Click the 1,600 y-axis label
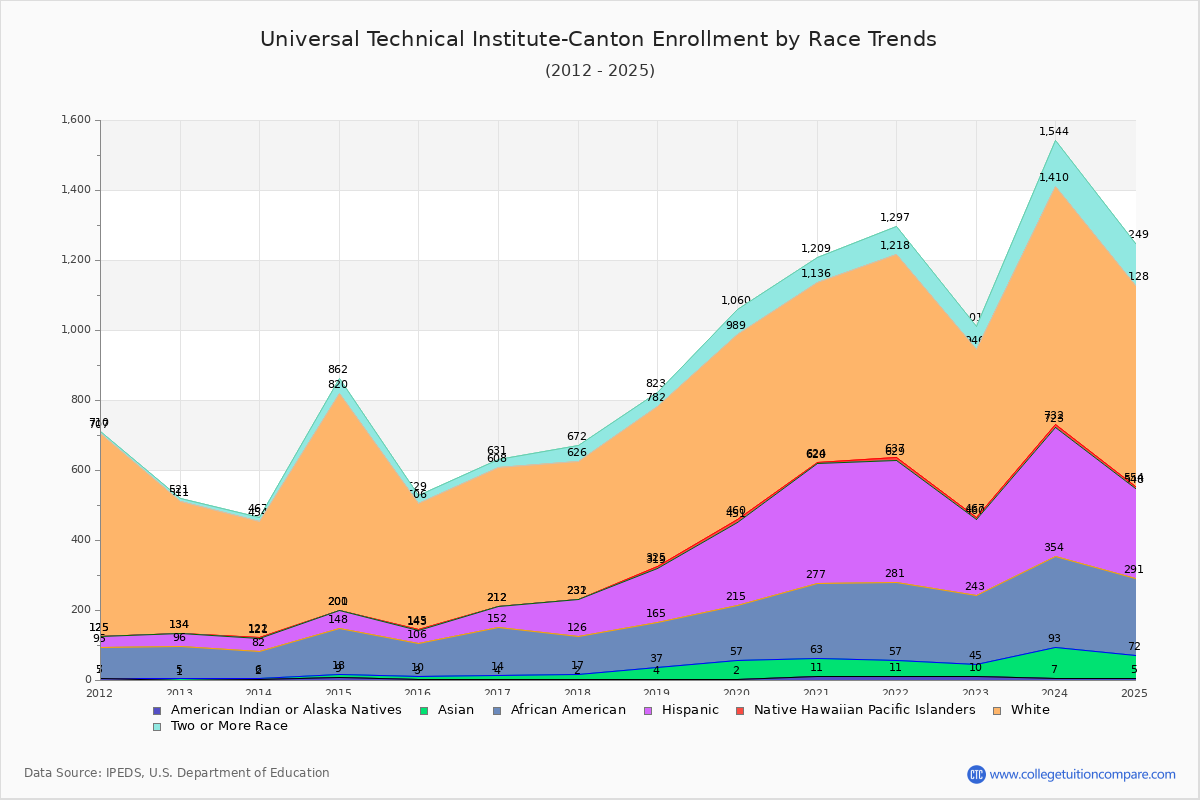 click(76, 120)
